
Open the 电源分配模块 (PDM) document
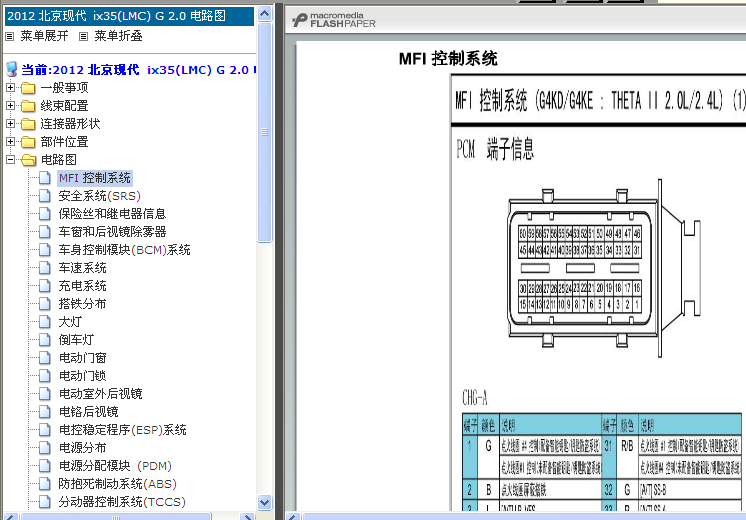[x=115, y=466]
